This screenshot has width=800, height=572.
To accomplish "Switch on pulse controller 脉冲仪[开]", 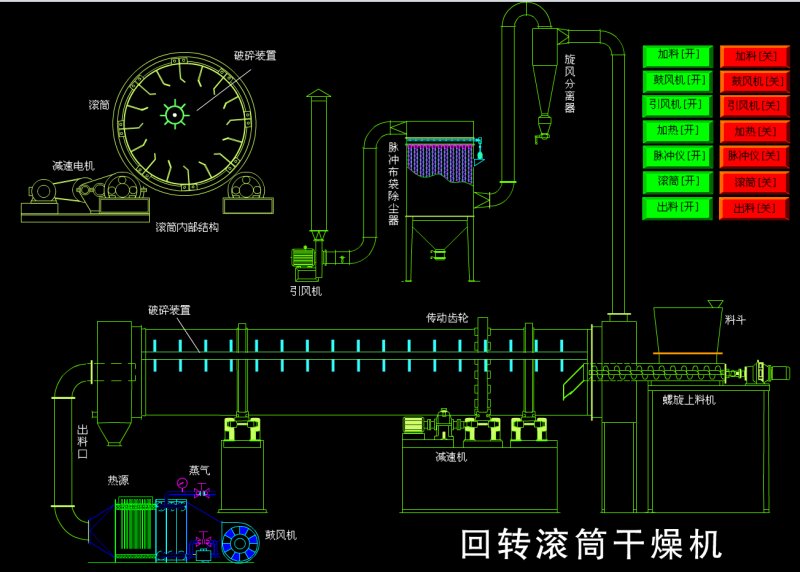I will pos(679,157).
